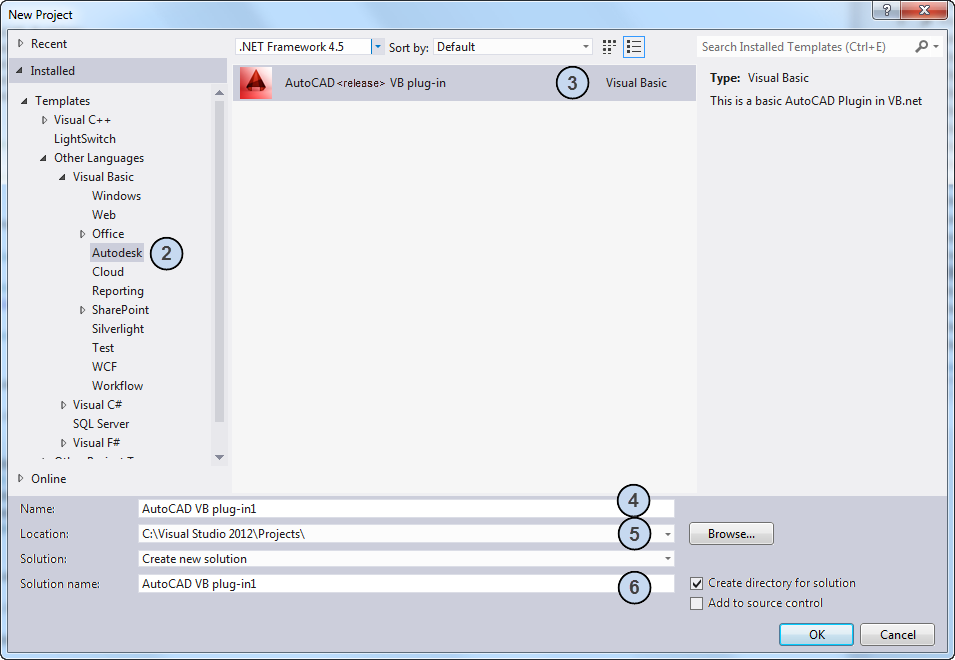Switch to small icons view
955x660 pixels.
(x=609, y=47)
